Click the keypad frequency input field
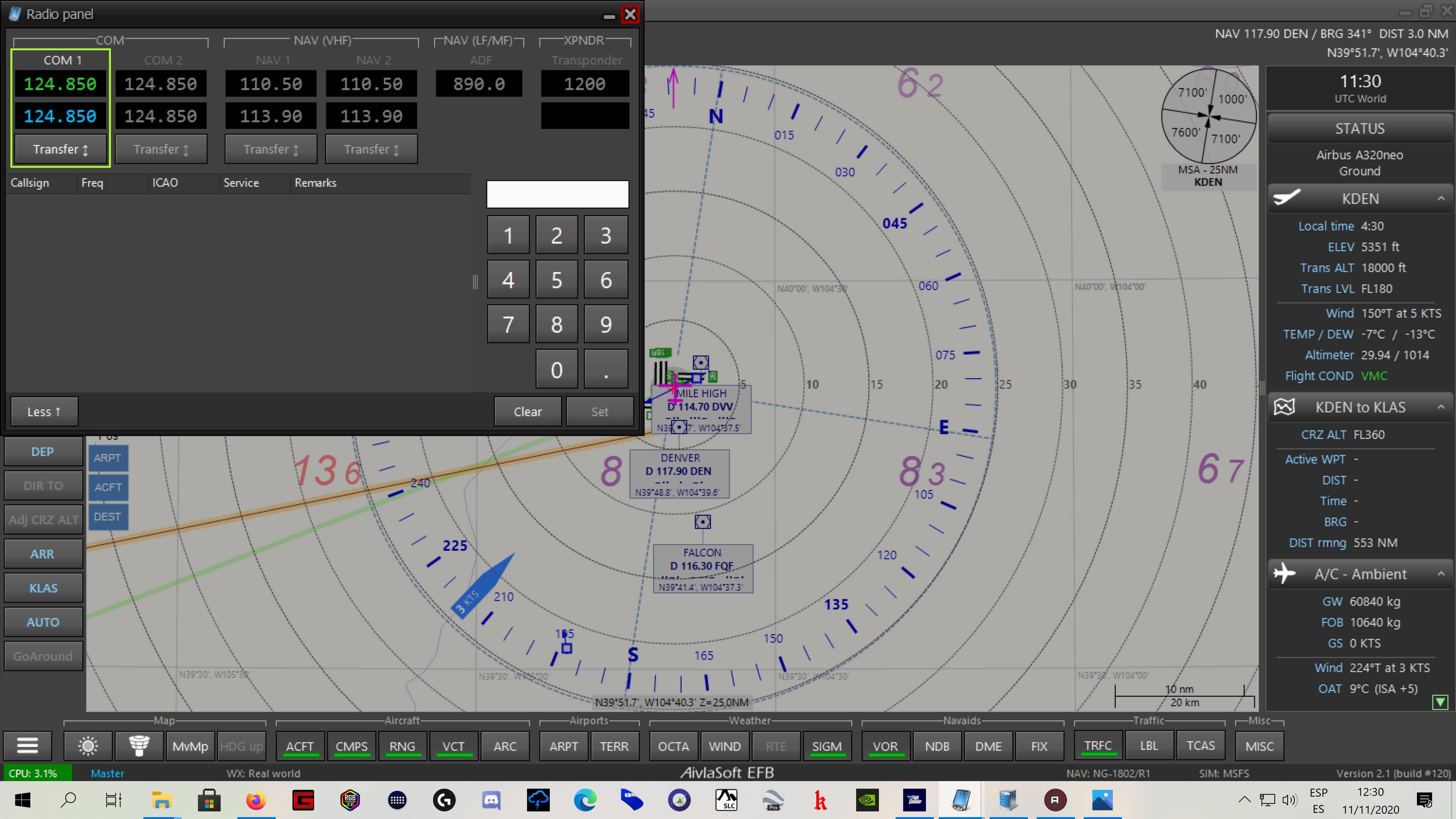1456x819 pixels. pyautogui.click(x=557, y=194)
